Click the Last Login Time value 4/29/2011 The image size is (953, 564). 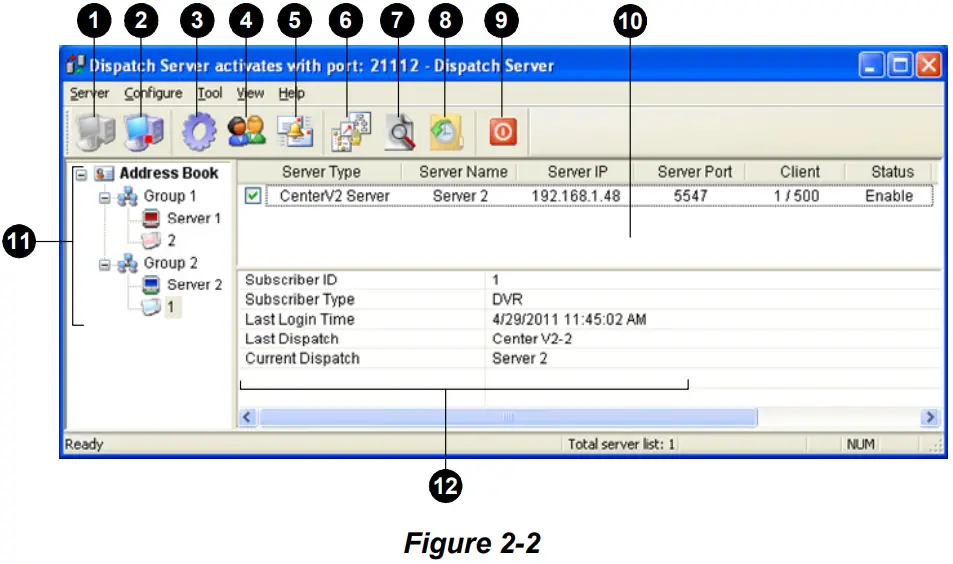pos(569,320)
